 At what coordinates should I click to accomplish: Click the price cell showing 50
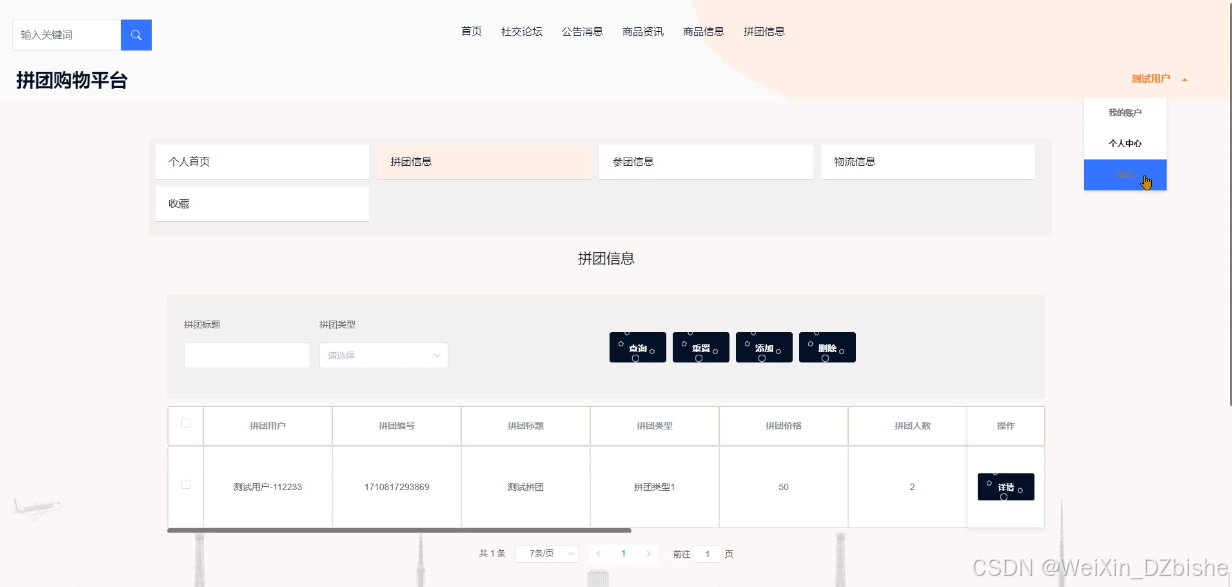coord(784,487)
